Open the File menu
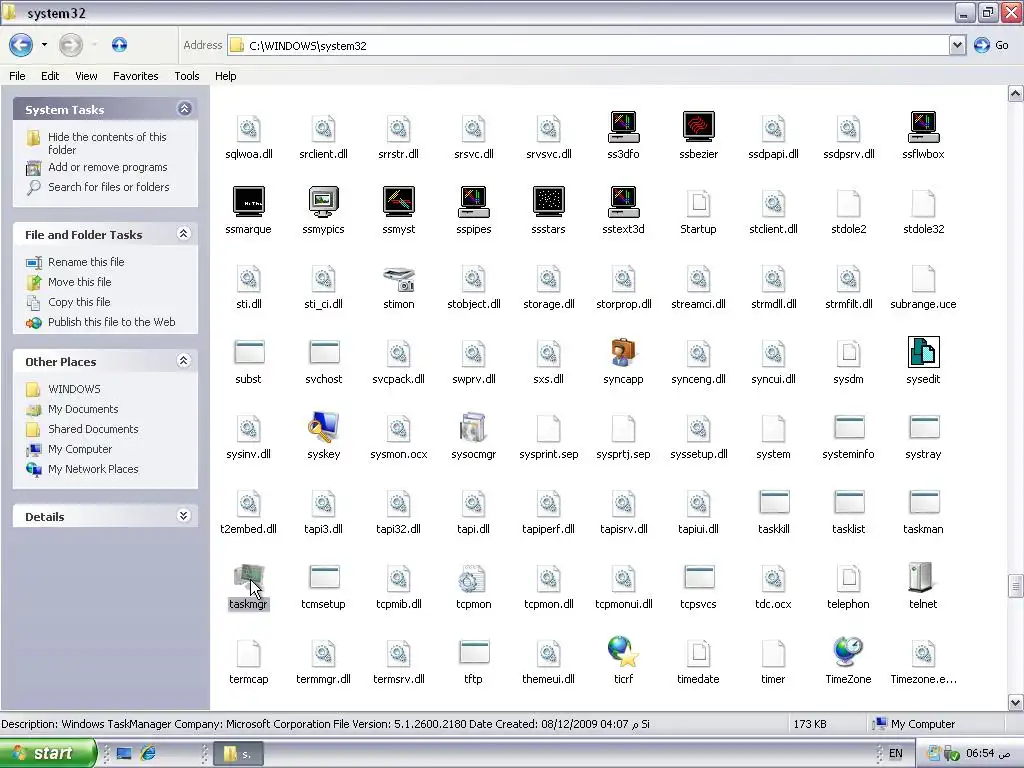The width and height of the screenshot is (1024, 768). [18, 76]
